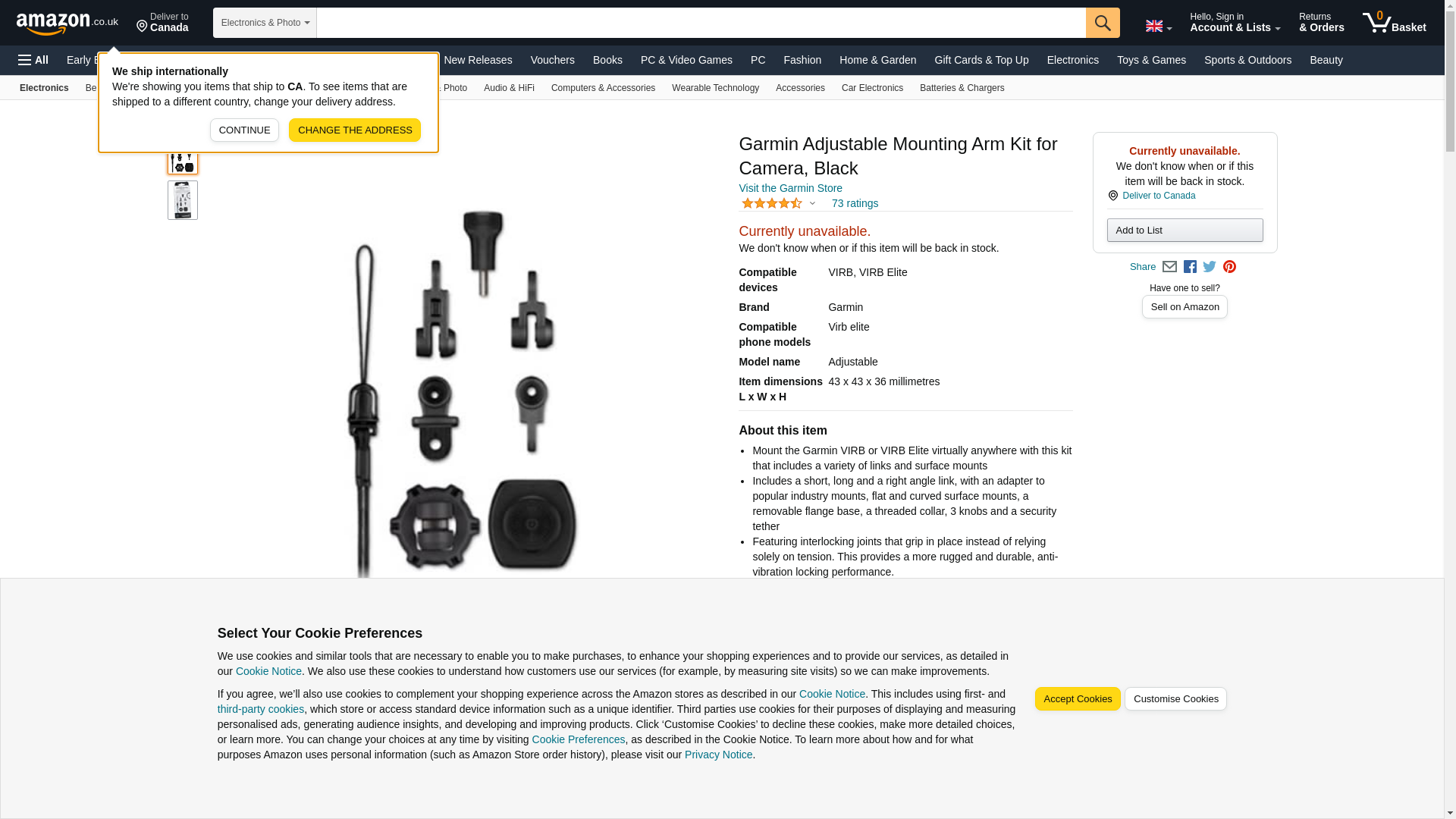This screenshot has width=1456, height=819.
Task: Share the product via email icon
Action: [x=1169, y=267]
